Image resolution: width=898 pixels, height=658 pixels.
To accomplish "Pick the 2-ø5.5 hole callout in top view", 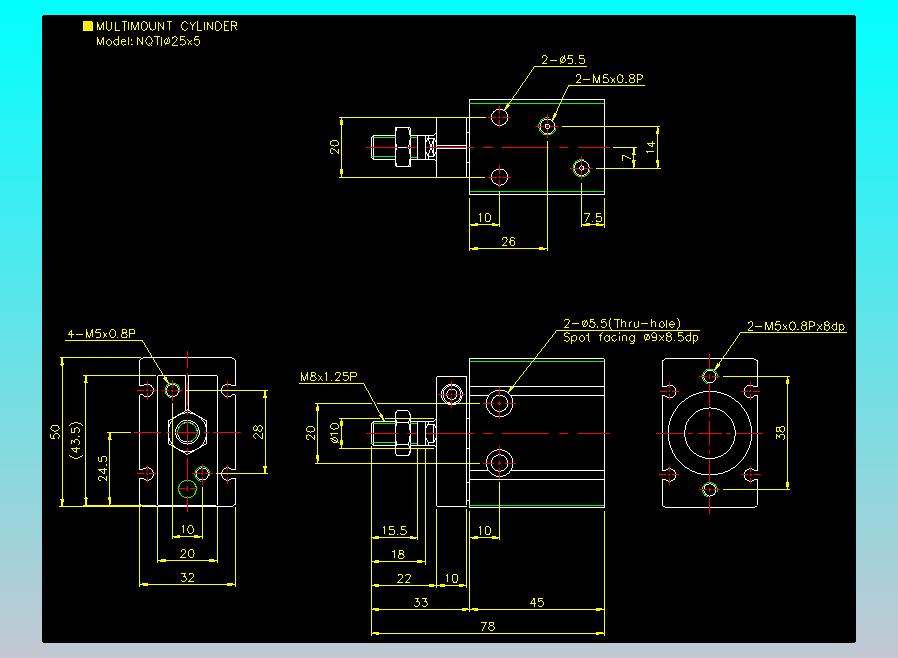I will click(564, 60).
